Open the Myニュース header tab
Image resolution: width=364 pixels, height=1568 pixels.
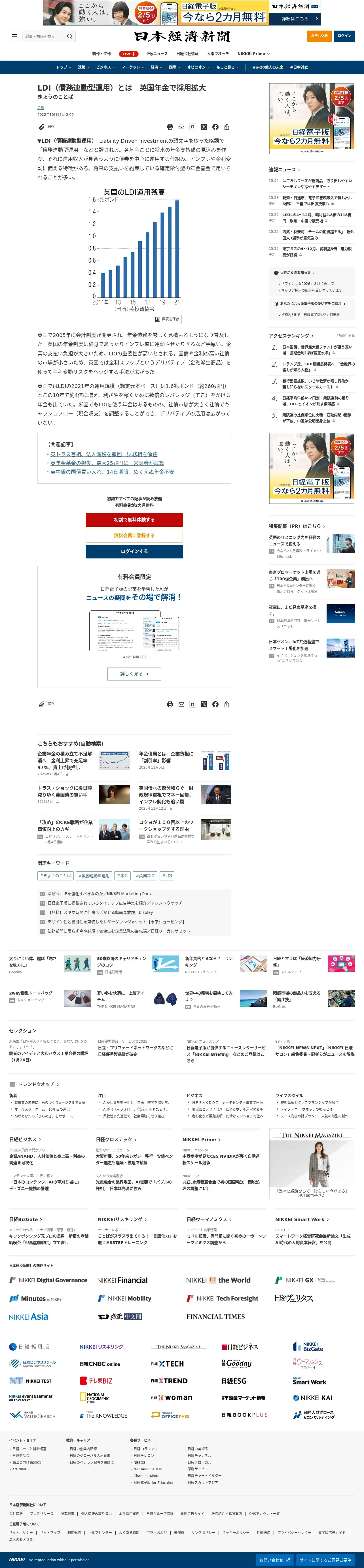tap(157, 54)
